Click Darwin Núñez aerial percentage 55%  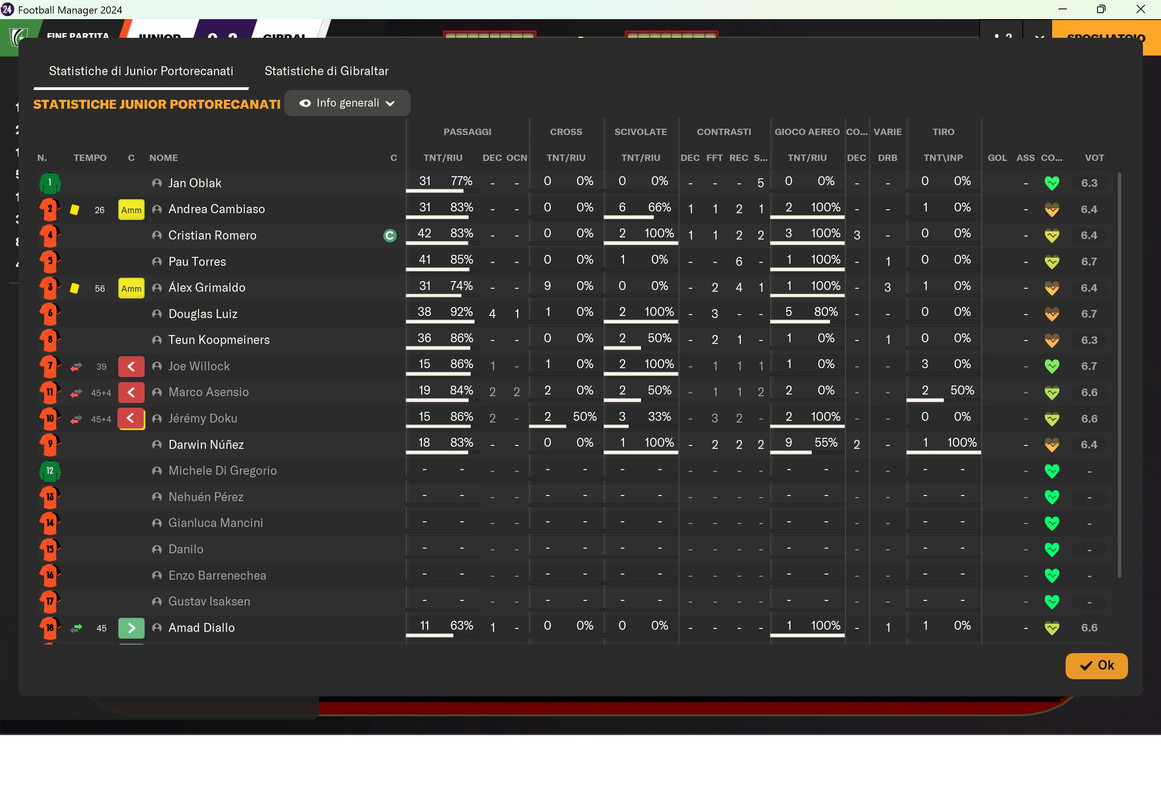pyautogui.click(x=826, y=443)
